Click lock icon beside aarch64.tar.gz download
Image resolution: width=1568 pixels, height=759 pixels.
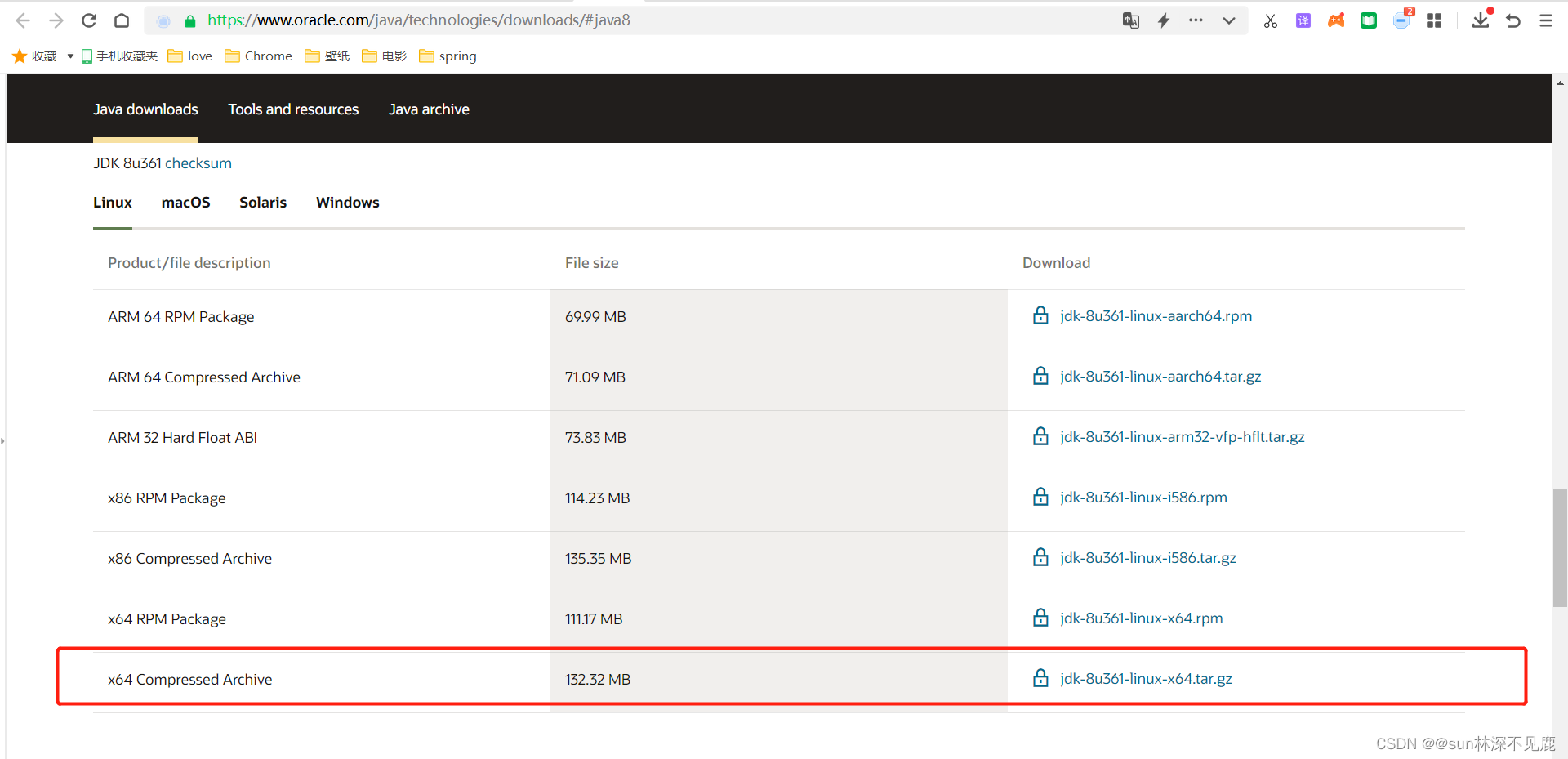tap(1040, 376)
